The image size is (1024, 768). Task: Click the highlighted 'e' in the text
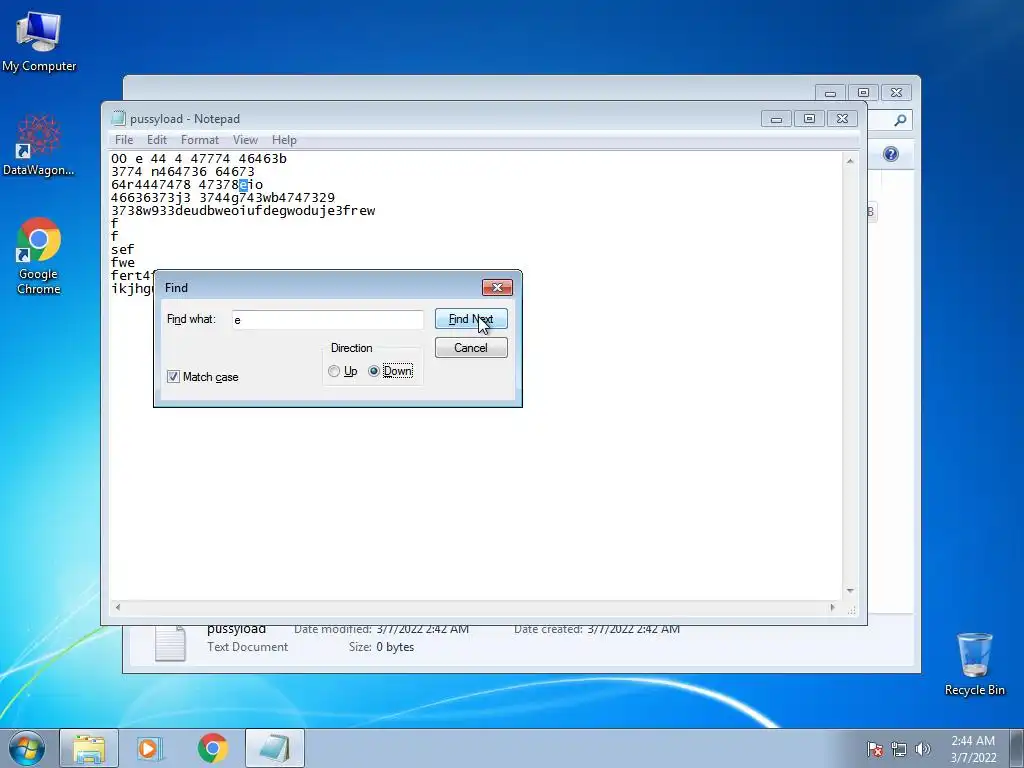click(x=243, y=185)
